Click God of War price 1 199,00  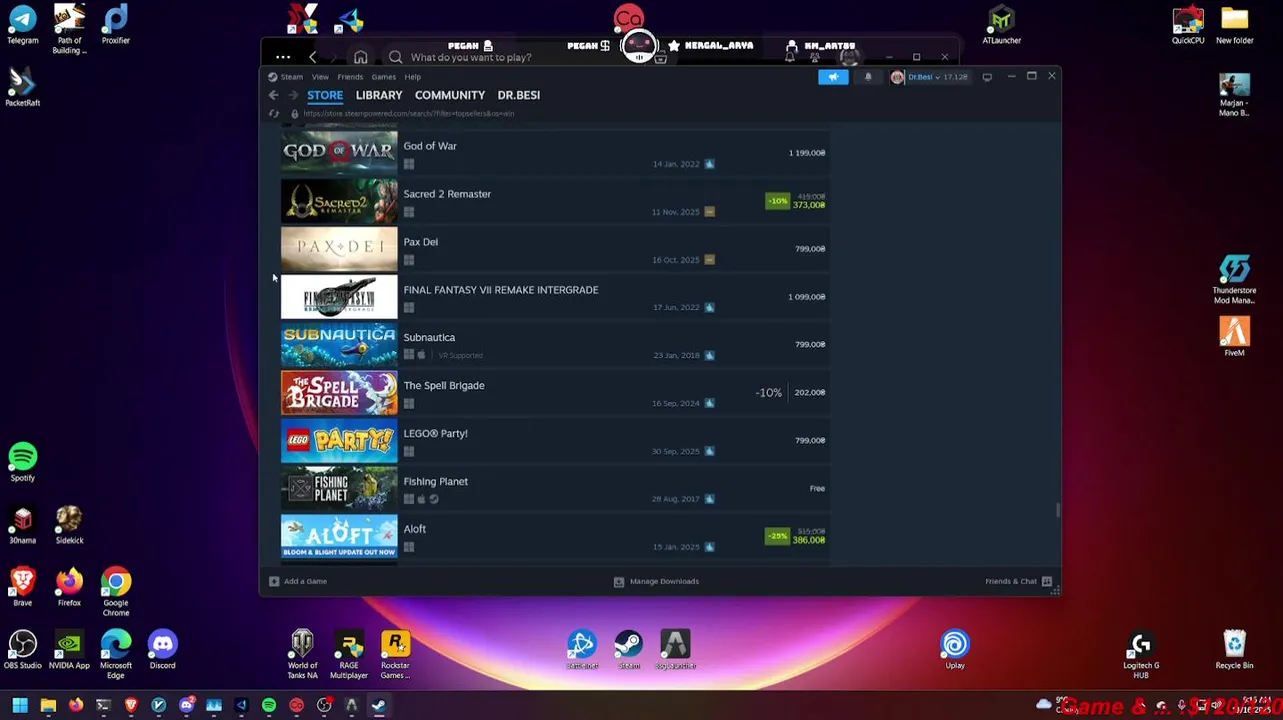(x=807, y=153)
